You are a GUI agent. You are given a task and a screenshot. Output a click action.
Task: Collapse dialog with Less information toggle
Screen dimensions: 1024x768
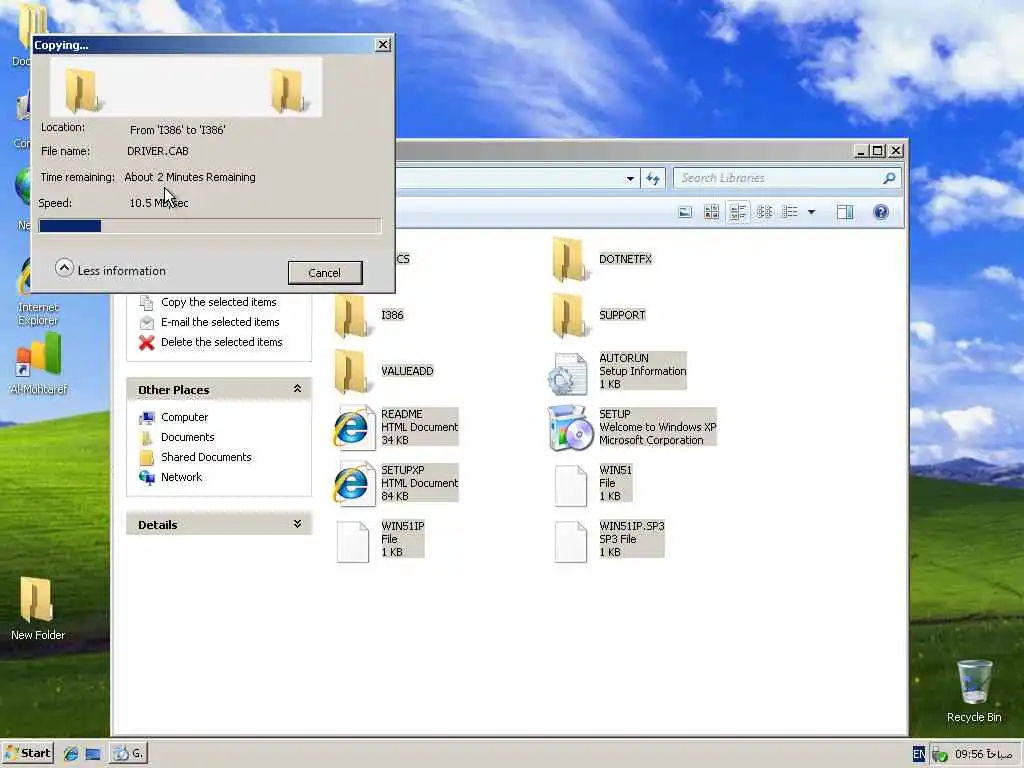click(110, 270)
